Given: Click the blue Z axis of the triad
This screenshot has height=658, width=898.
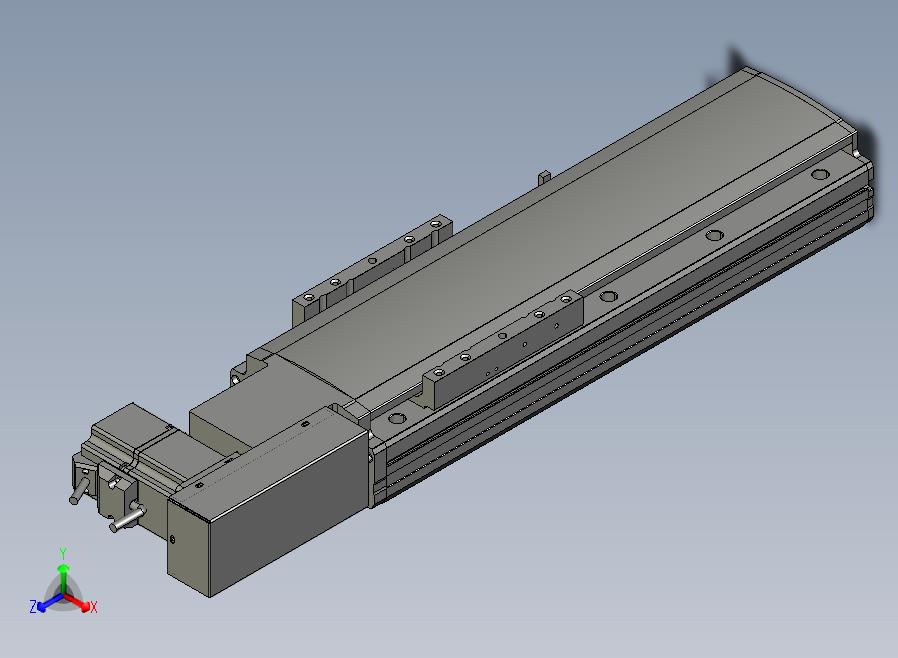Looking at the screenshot, I should click(47, 603).
